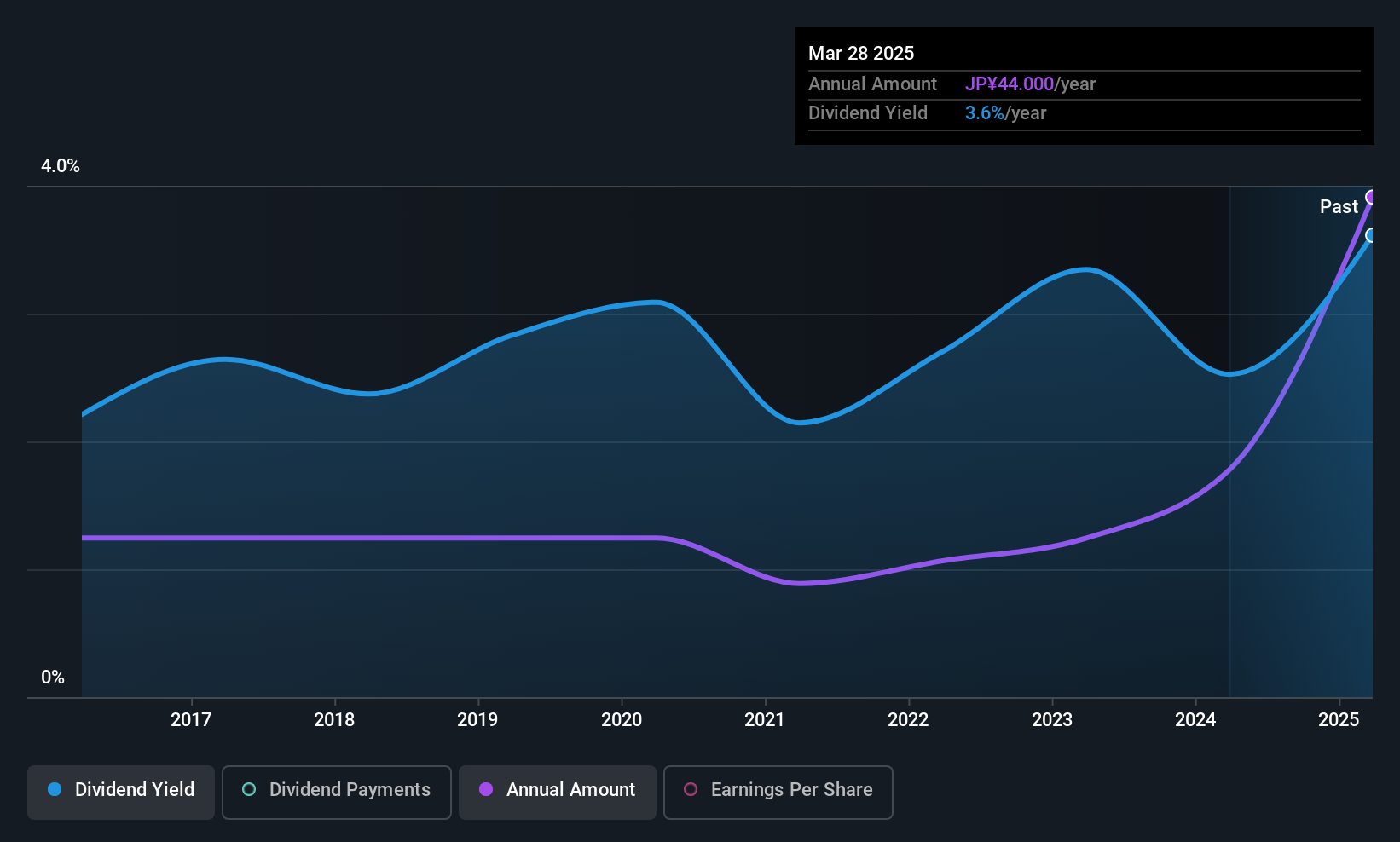Click the 2022 axis label
The width and height of the screenshot is (1400, 842).
908,720
